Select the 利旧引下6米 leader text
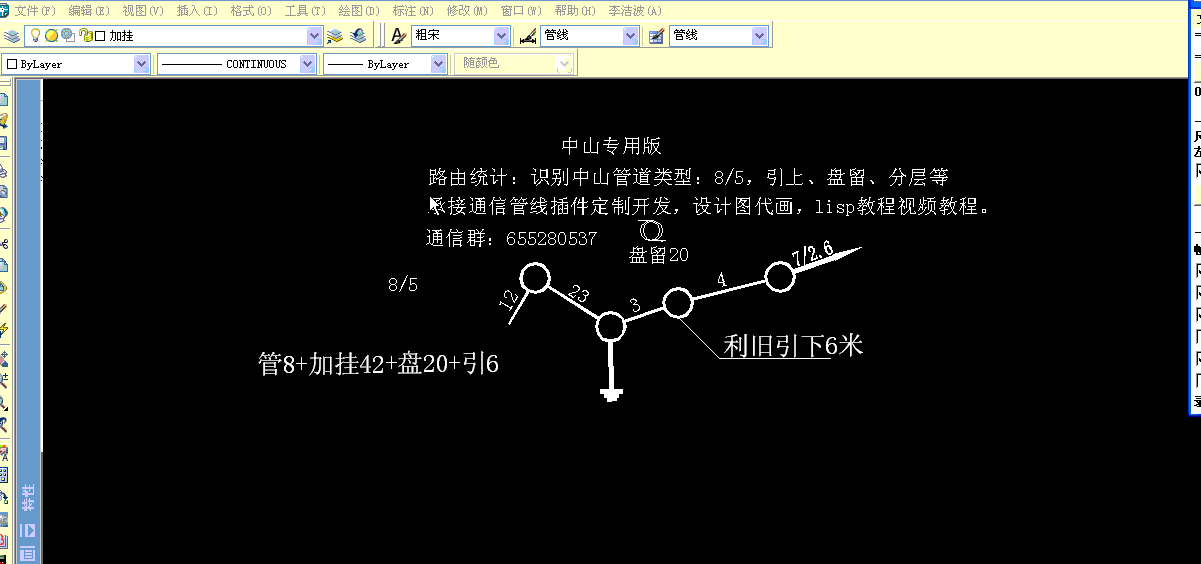Viewport: 1201px width, 564px height. tap(793, 346)
